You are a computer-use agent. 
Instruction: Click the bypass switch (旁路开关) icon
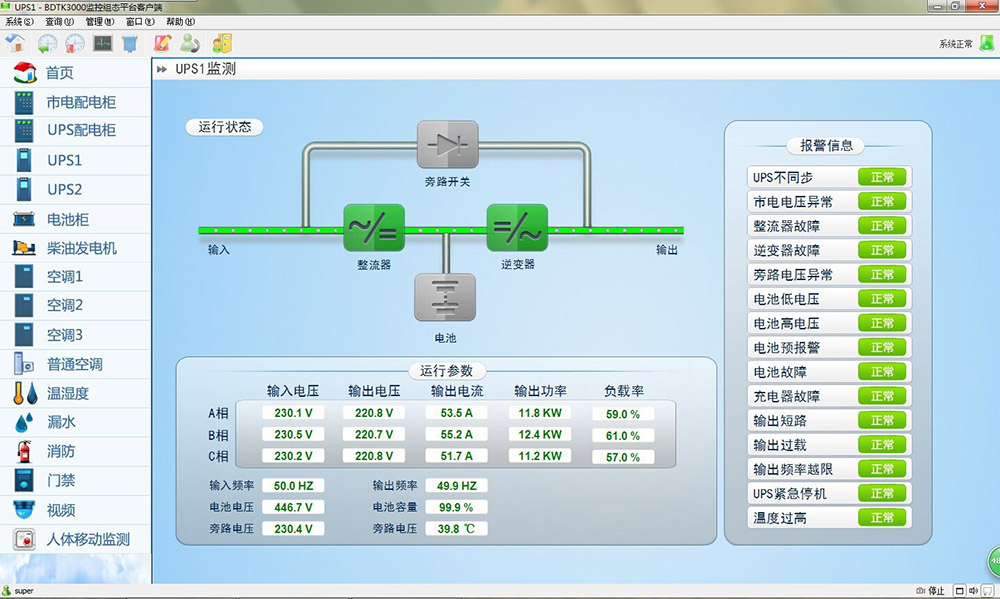click(x=447, y=145)
